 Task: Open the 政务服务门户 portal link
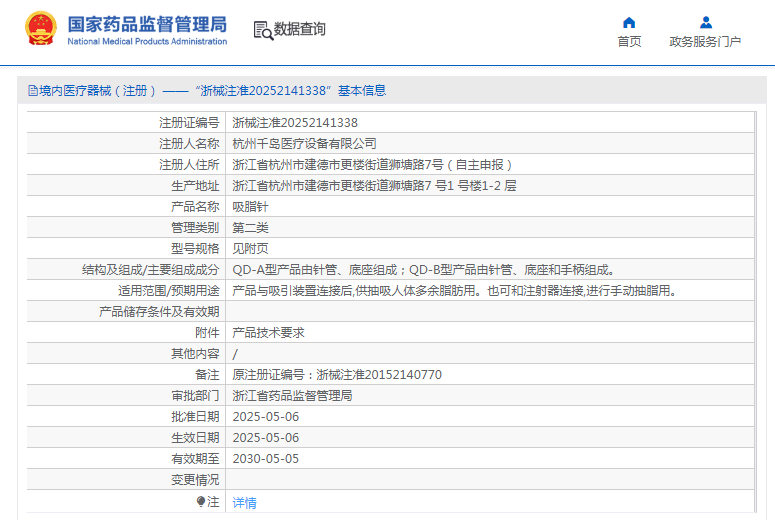click(705, 42)
